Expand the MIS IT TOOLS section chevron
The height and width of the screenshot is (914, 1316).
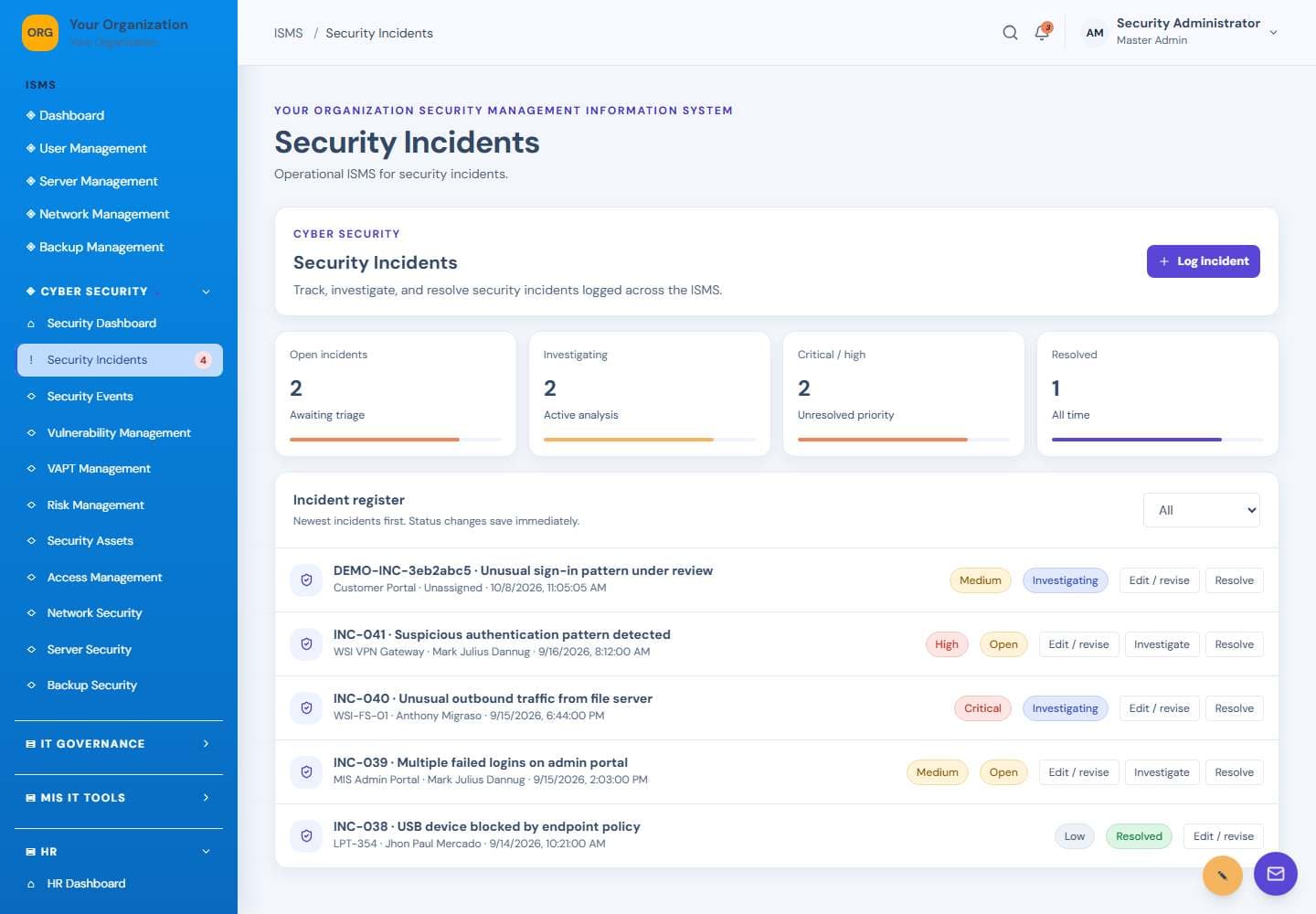click(x=206, y=798)
